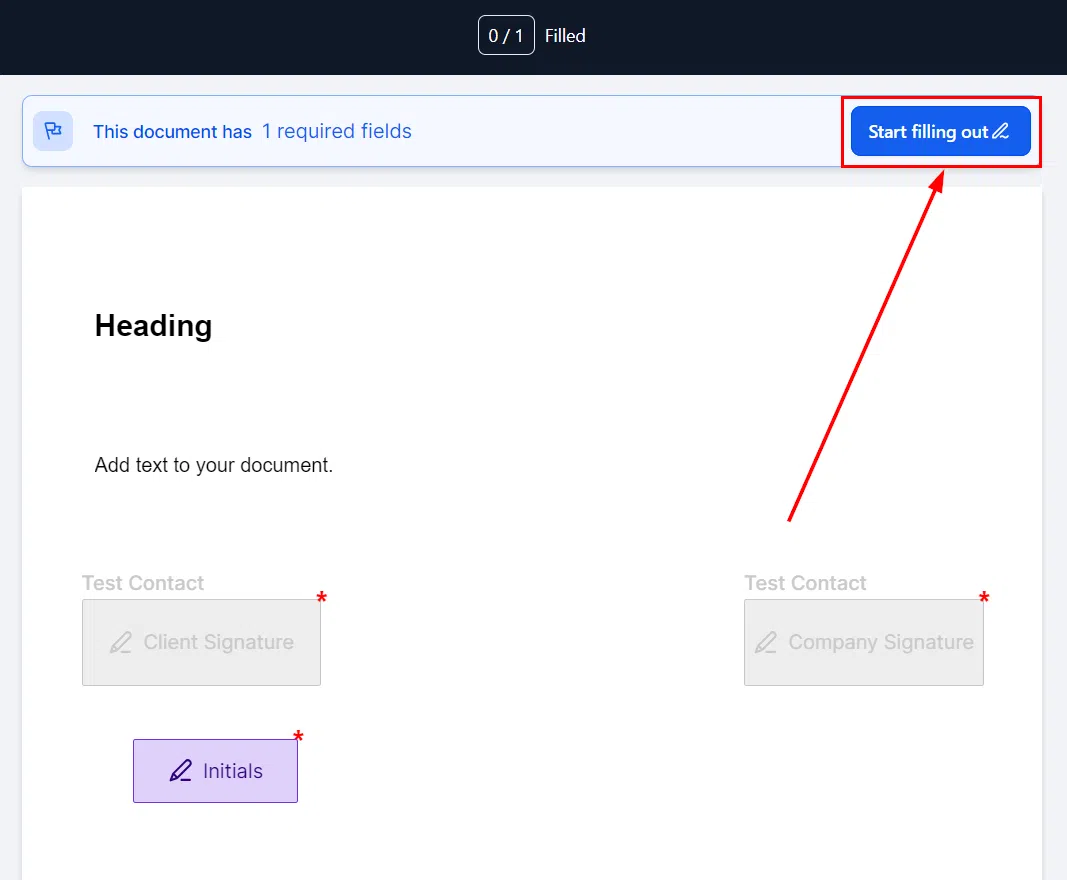Click Test Contact label above Client Signature

click(143, 583)
